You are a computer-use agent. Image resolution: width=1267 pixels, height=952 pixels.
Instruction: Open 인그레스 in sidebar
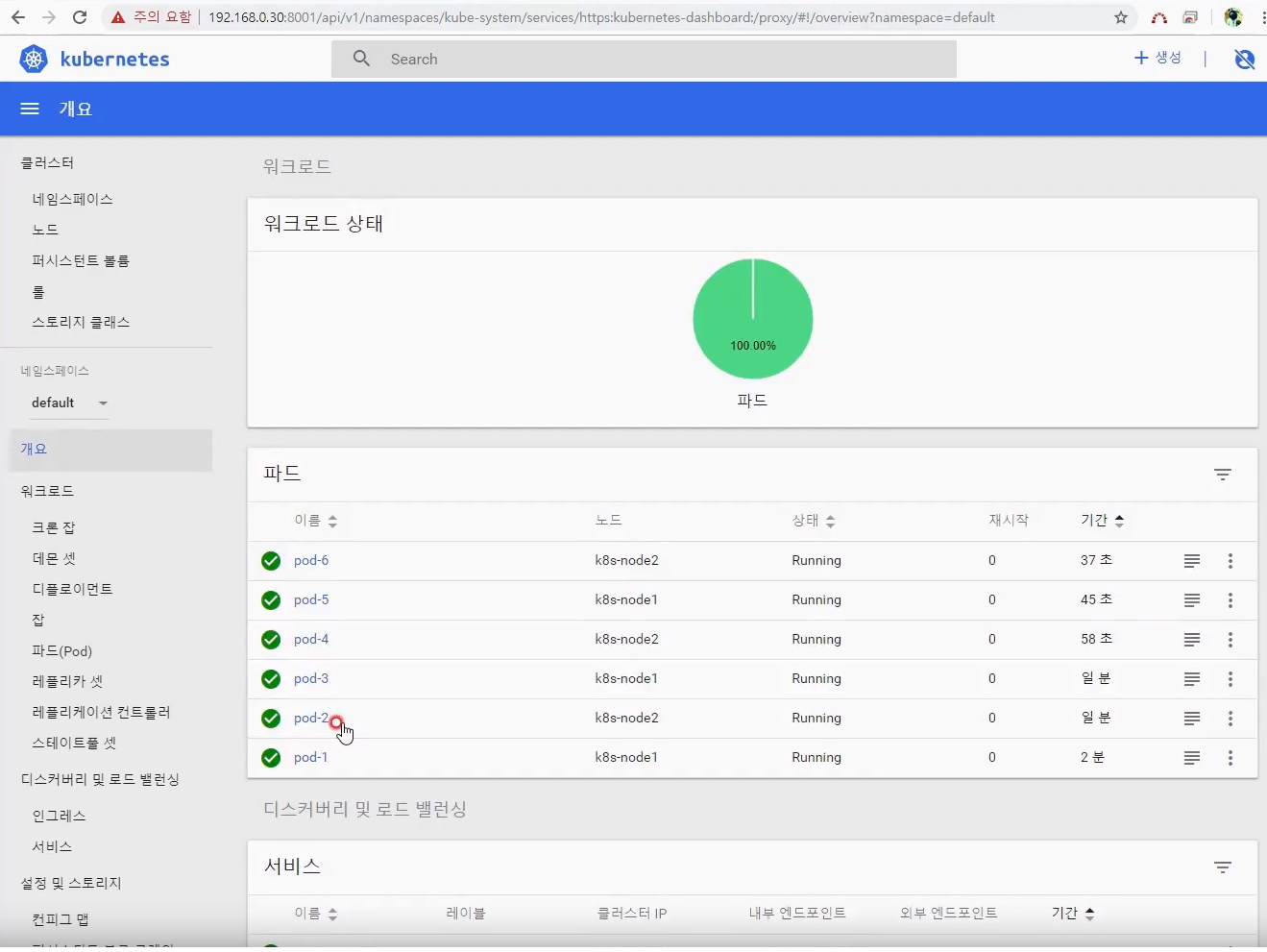(x=60, y=816)
